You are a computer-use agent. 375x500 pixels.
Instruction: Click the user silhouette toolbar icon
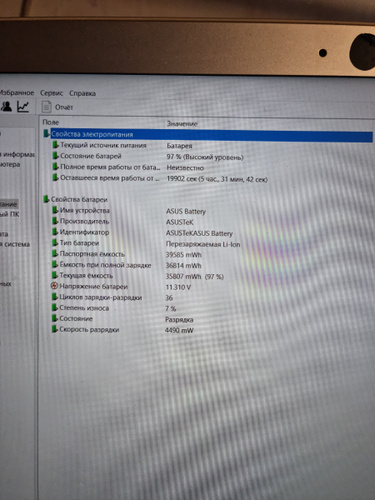click(6, 107)
